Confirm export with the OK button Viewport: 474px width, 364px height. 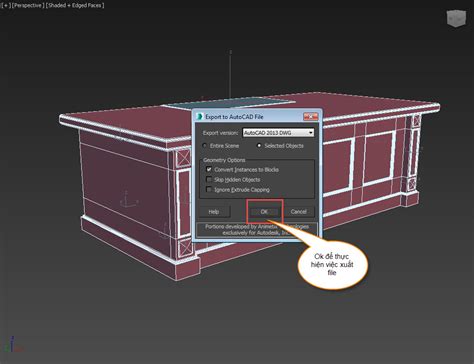pyautogui.click(x=264, y=212)
